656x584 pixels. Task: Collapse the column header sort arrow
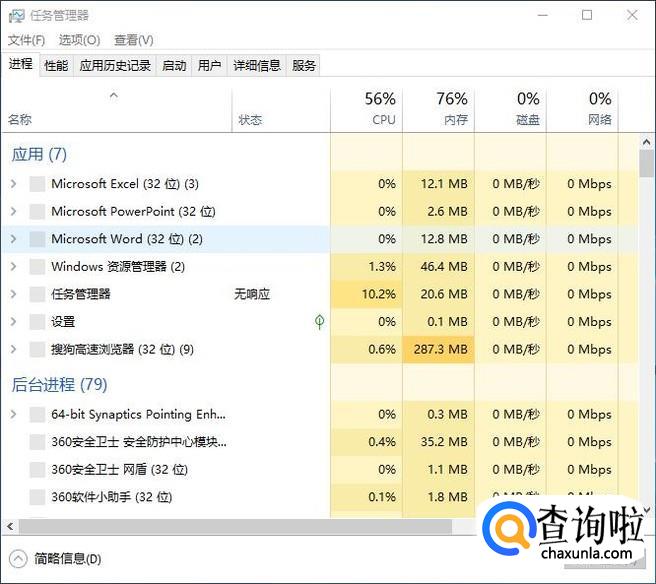point(113,96)
